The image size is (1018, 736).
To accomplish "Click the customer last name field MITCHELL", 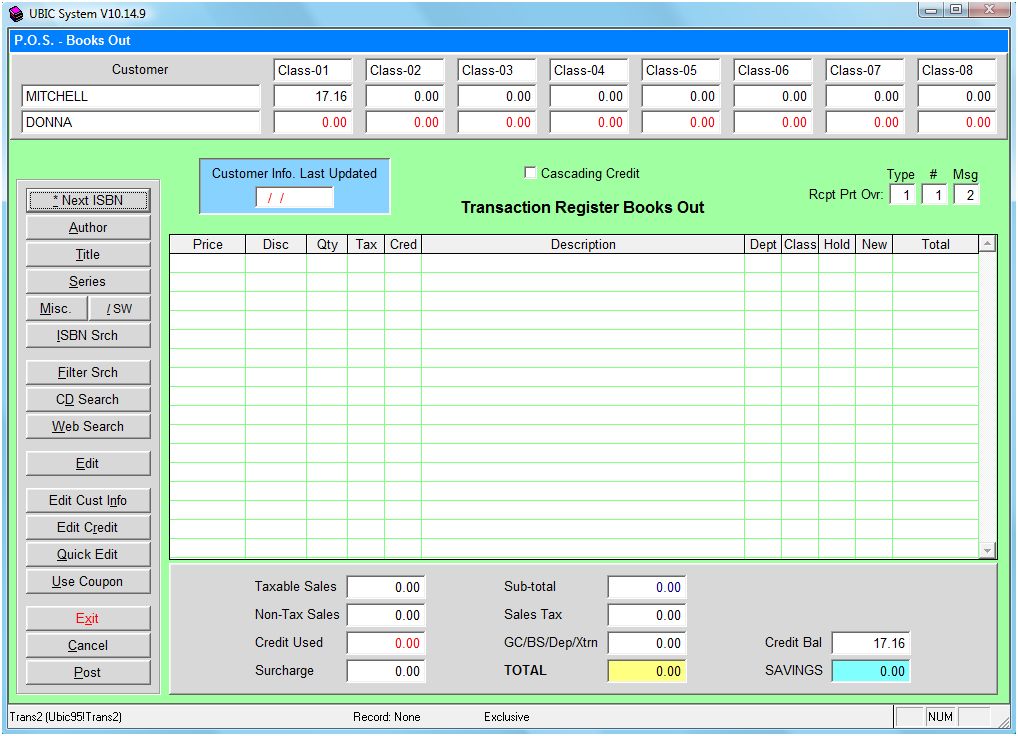I will (141, 96).
